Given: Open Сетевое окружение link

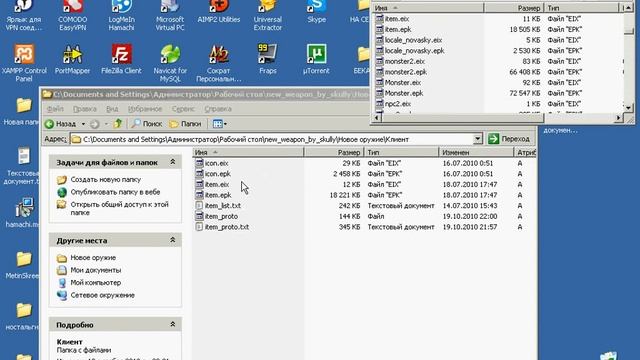Looking at the screenshot, I should coord(102,295).
